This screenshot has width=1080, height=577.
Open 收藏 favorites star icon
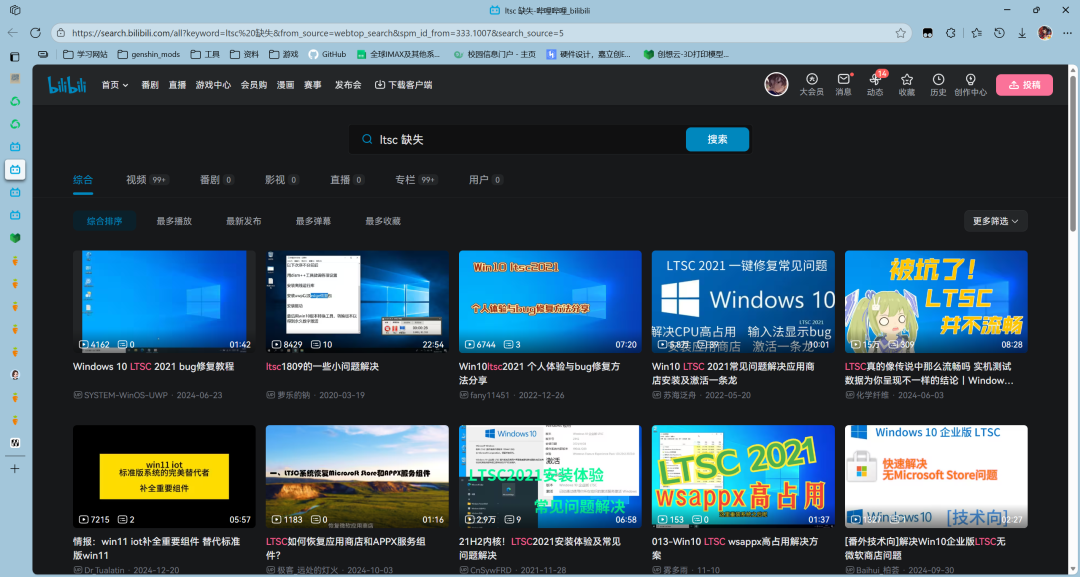click(906, 84)
